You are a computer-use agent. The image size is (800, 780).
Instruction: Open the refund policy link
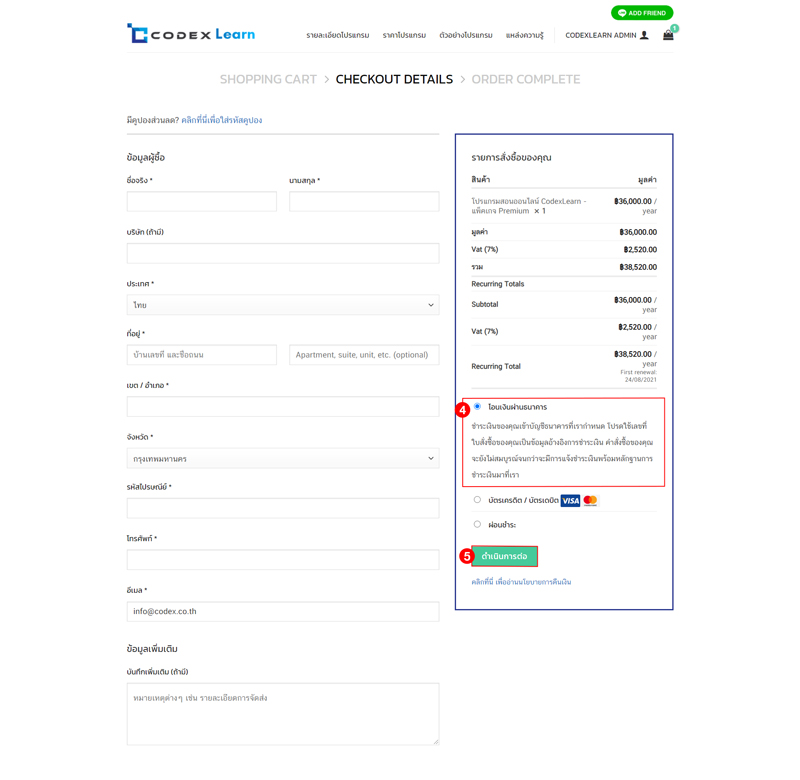point(521,582)
